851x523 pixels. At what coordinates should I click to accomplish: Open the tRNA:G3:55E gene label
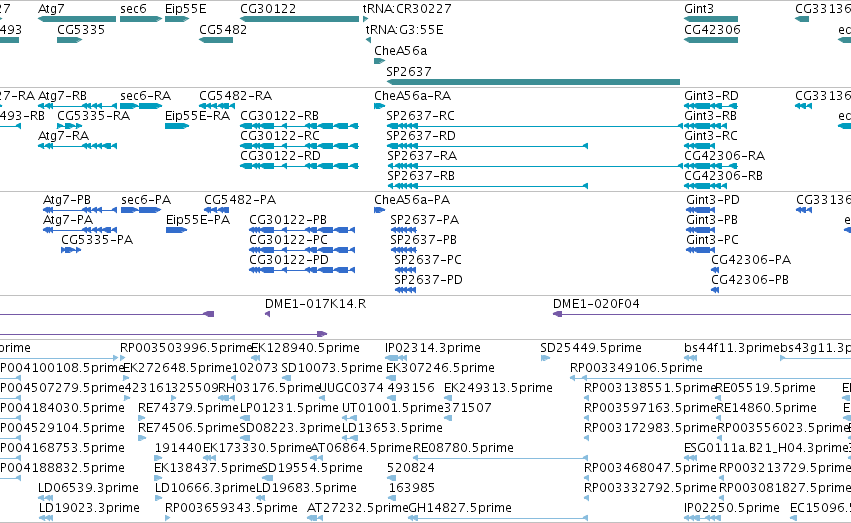(404, 30)
